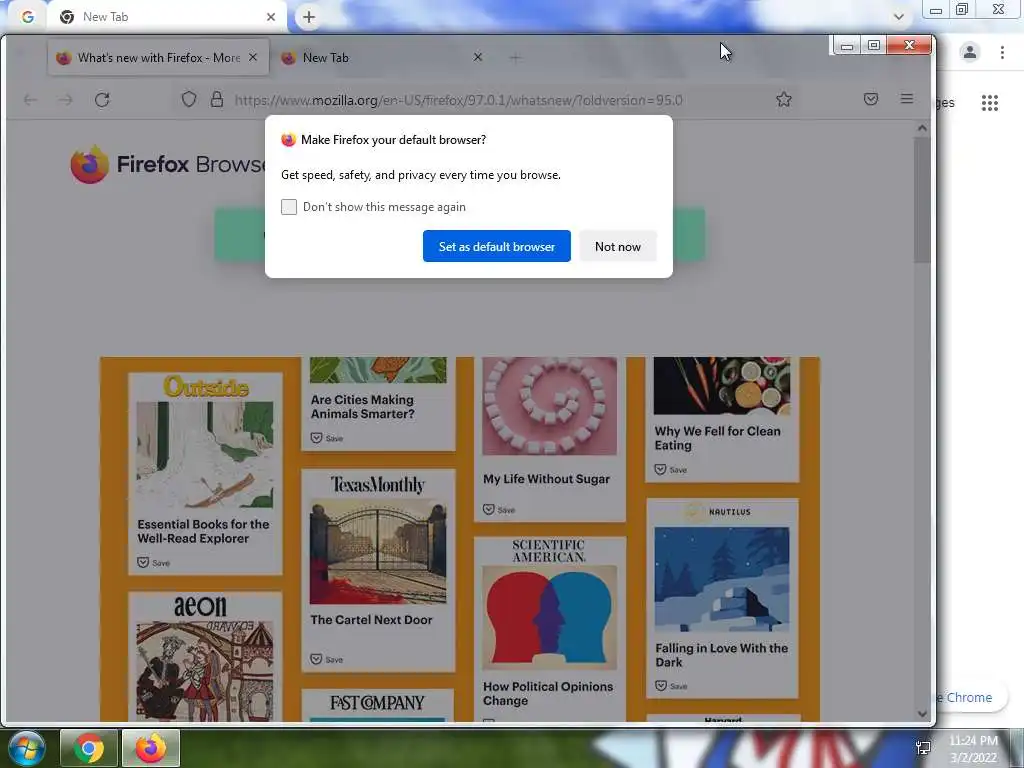
Task: Click the Scientific American heads illustration
Action: coord(549,617)
